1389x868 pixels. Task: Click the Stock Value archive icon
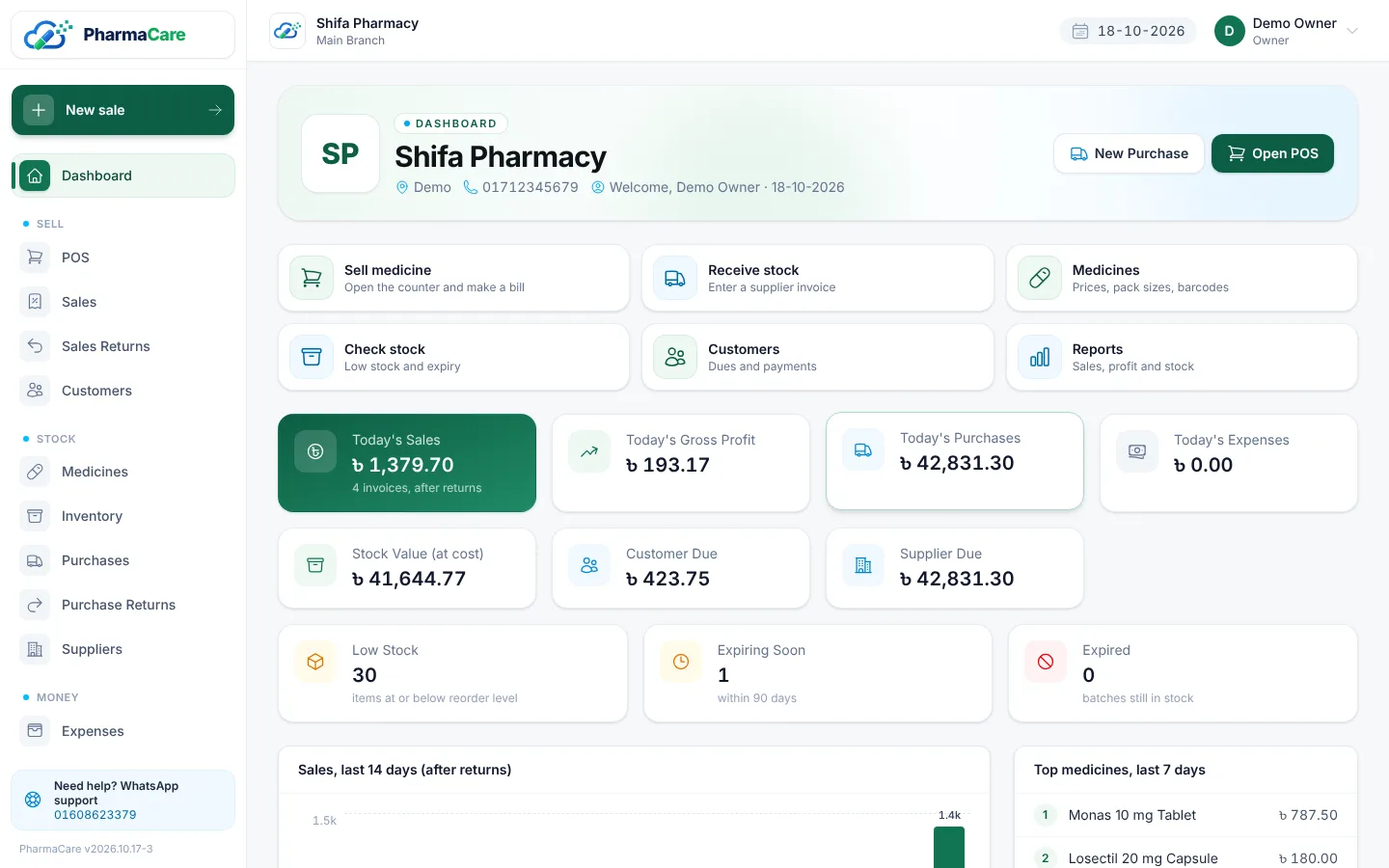coord(315,565)
